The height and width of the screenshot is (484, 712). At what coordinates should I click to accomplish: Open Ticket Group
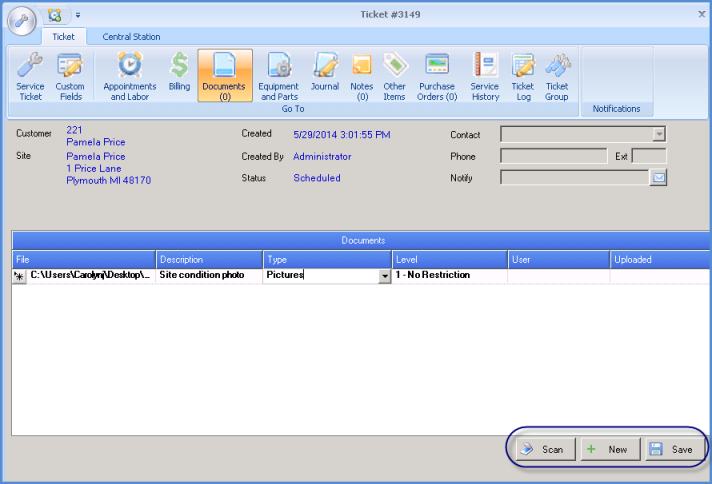[557, 76]
